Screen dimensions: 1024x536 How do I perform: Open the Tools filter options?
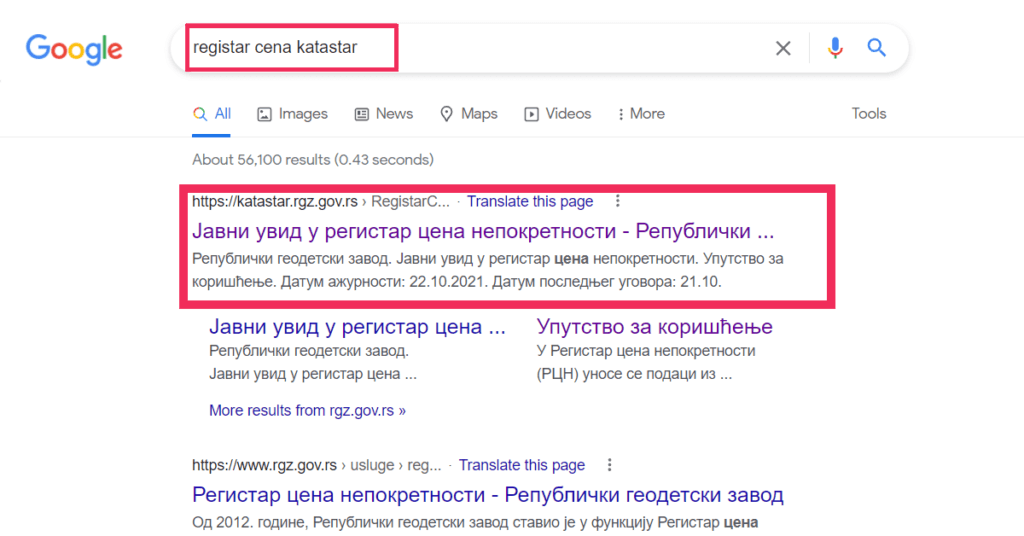(x=869, y=114)
